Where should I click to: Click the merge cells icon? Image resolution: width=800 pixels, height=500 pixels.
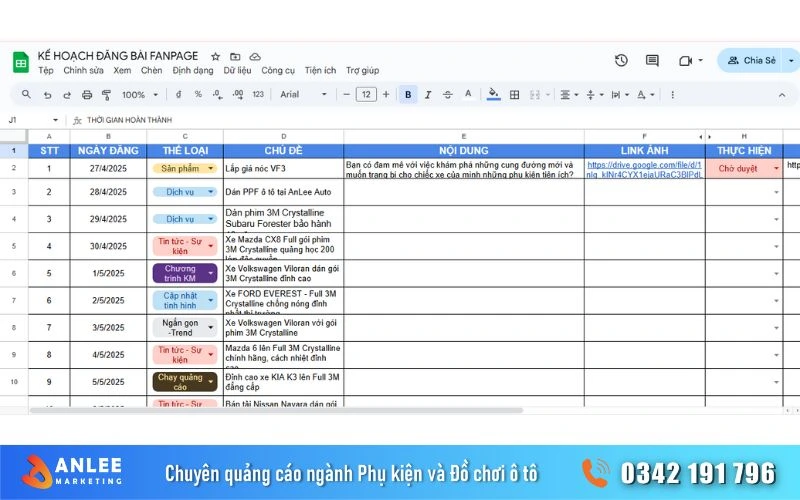pyautogui.click(x=535, y=95)
